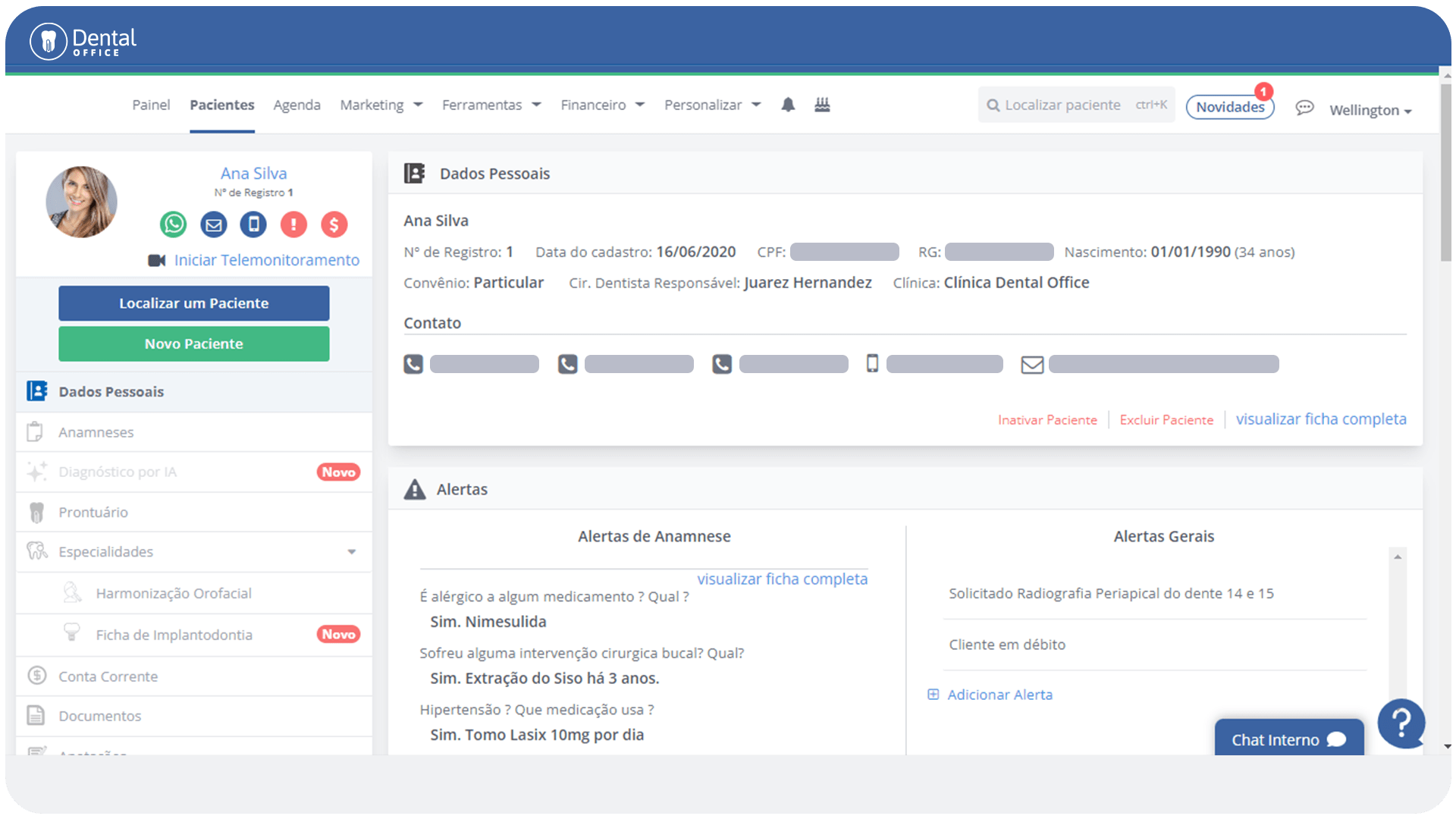Select Dados Pessoais in the sidebar
The image size is (1456, 819).
(x=194, y=392)
